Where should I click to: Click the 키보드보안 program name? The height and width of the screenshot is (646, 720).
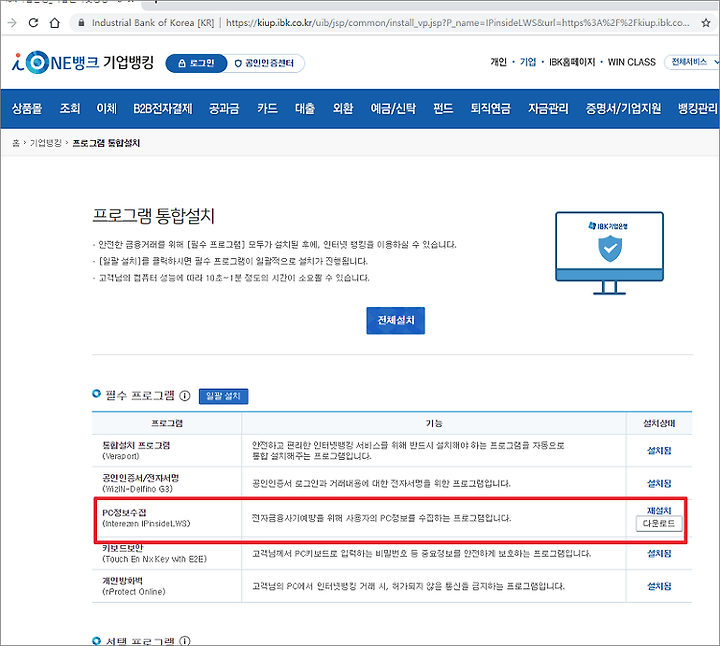pyautogui.click(x=123, y=548)
